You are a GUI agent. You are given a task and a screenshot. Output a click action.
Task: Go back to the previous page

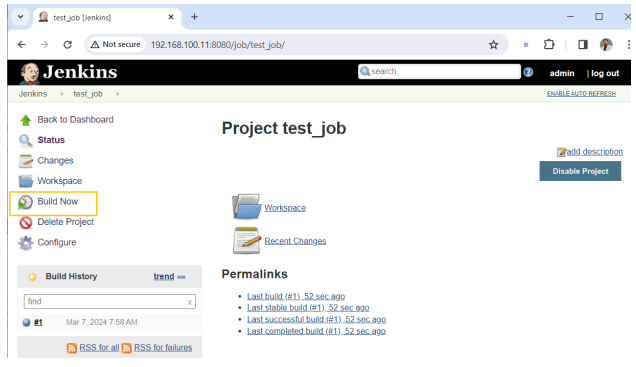coord(22,45)
